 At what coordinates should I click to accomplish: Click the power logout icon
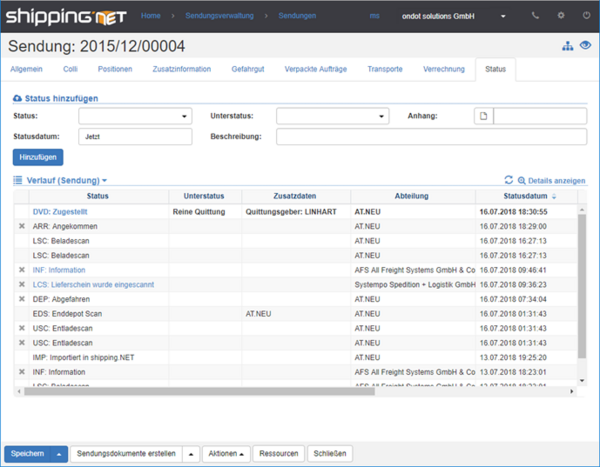tap(585, 16)
